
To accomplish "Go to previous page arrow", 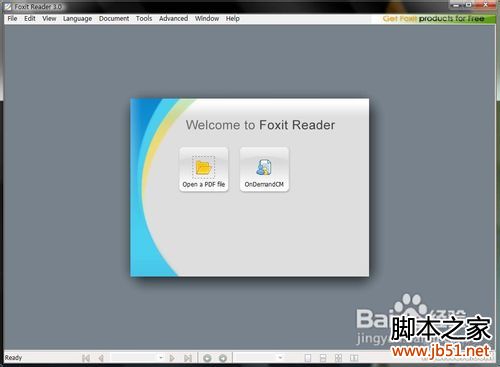I will point(101,358).
